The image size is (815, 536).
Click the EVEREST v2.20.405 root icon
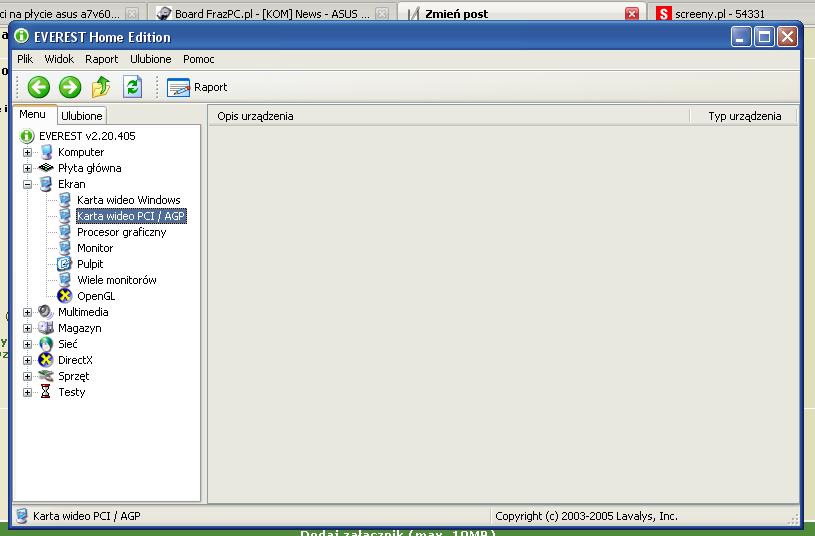27,136
